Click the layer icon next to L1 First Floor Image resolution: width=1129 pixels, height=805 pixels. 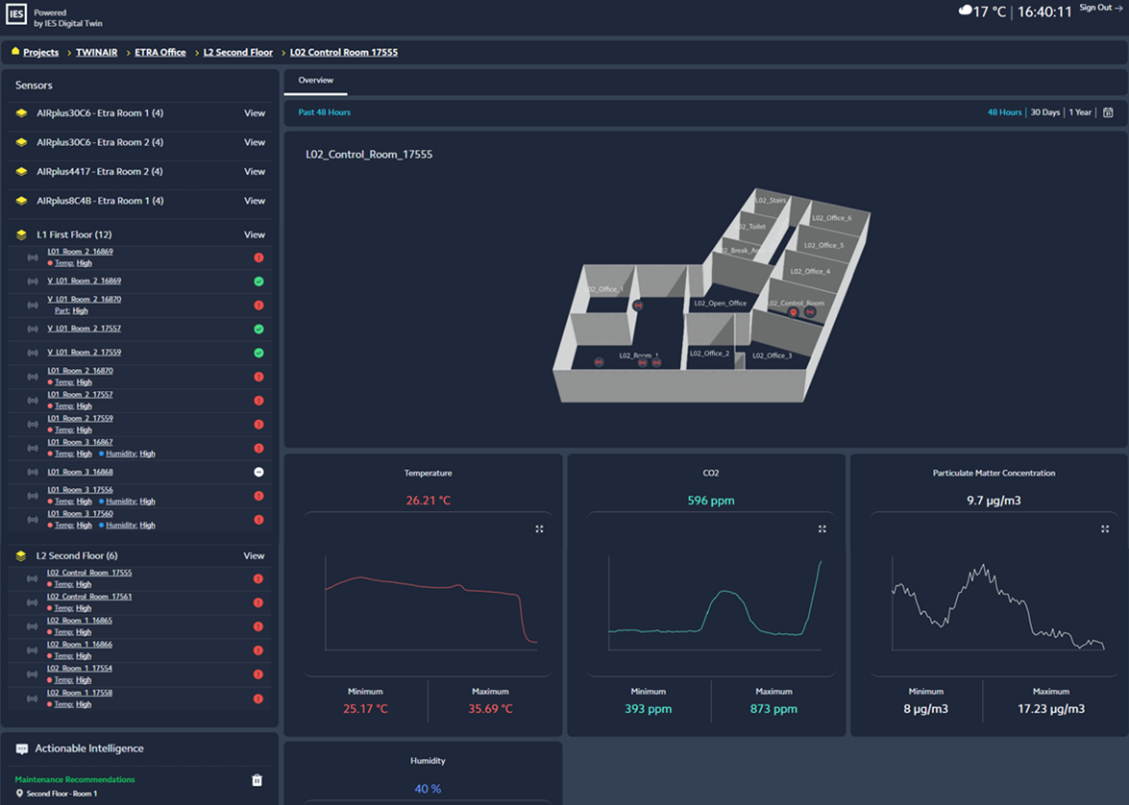pyautogui.click(x=22, y=235)
